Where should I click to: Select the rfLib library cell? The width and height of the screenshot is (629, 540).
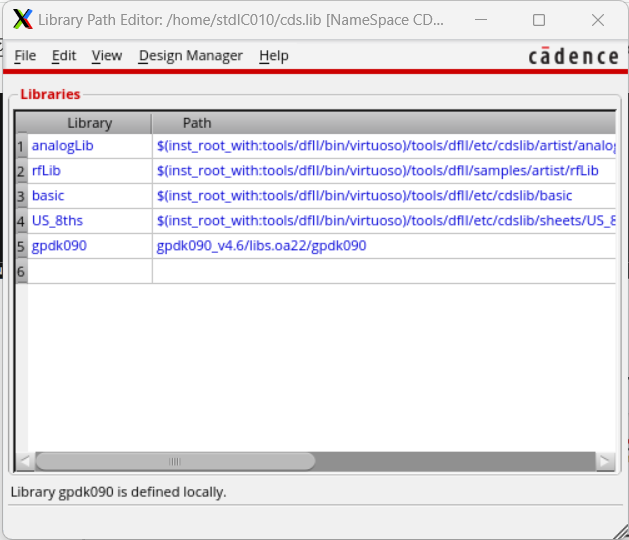point(90,171)
